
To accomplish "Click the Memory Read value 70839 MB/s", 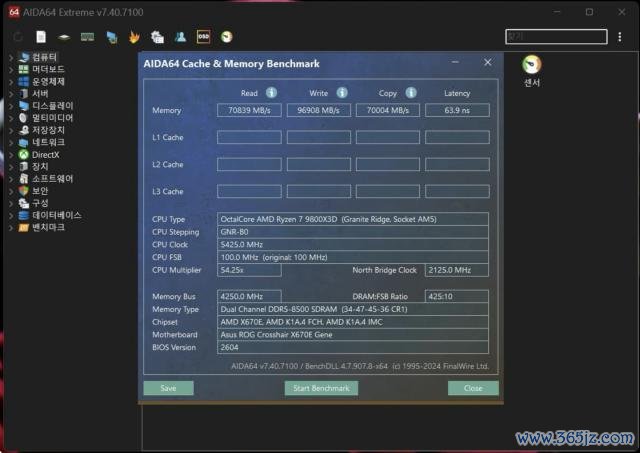I will 249,110.
